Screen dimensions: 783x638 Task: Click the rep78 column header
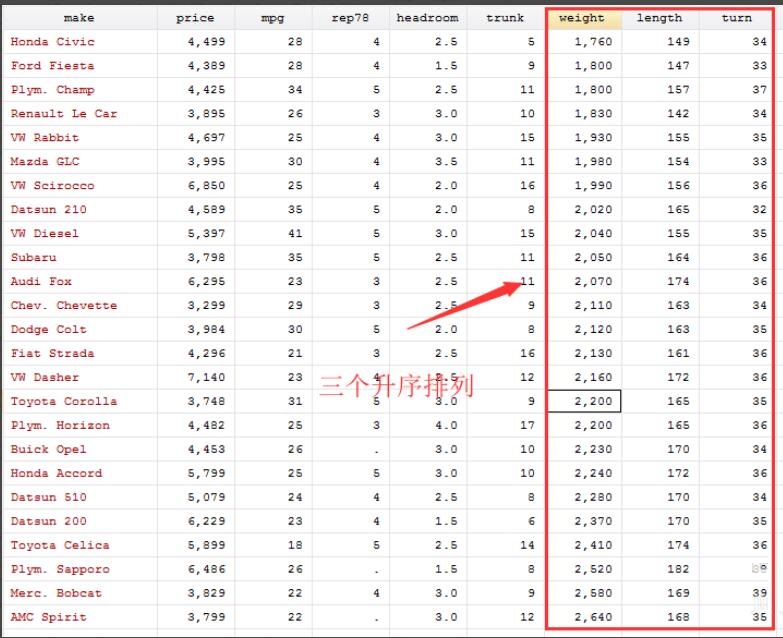point(351,18)
